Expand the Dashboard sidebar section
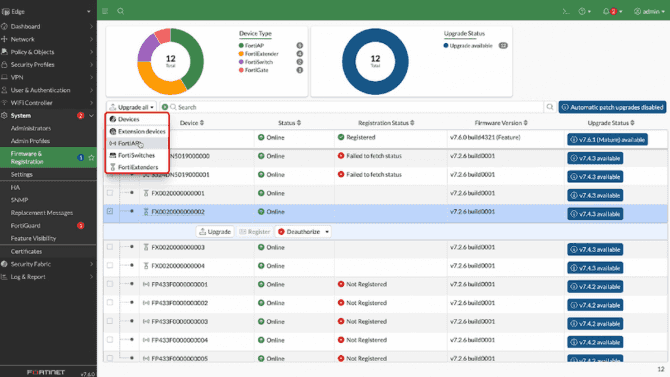This screenshot has width=670, height=377. coord(48,27)
